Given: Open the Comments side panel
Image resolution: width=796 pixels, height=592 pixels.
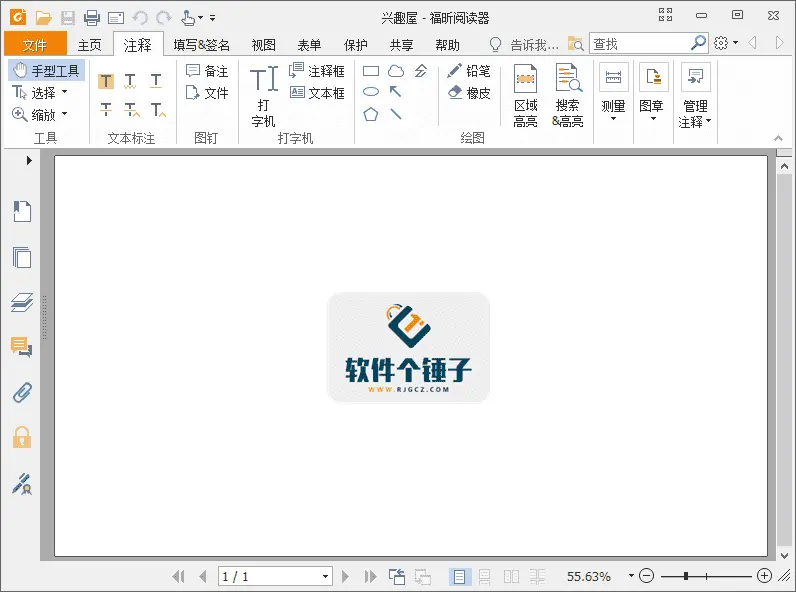Looking at the screenshot, I should 22,347.
